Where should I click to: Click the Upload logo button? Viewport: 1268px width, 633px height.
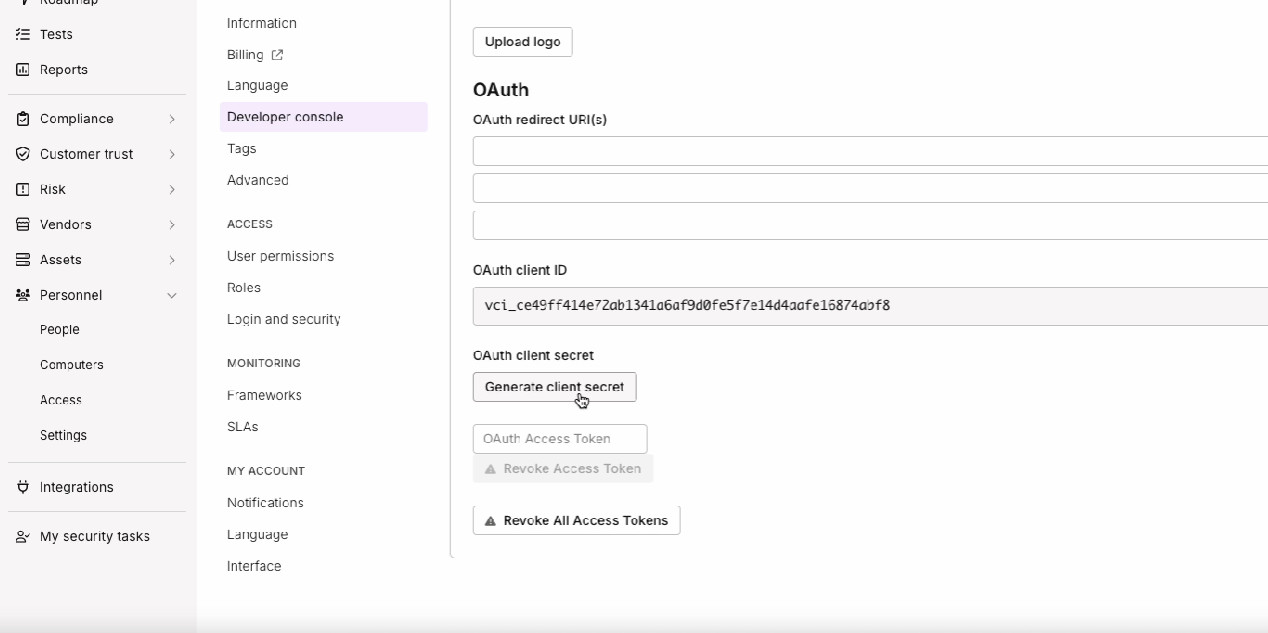pos(522,42)
